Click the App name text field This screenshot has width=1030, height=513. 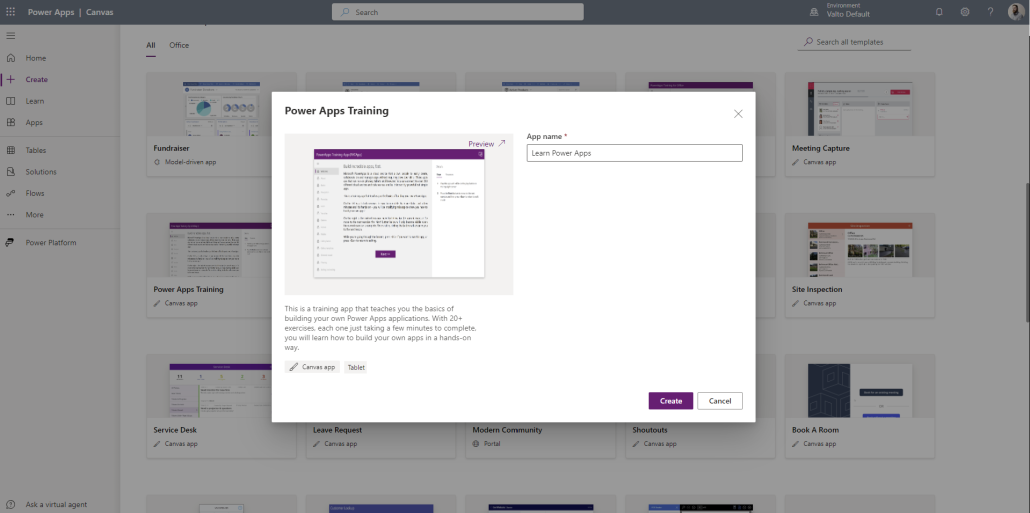(x=634, y=153)
